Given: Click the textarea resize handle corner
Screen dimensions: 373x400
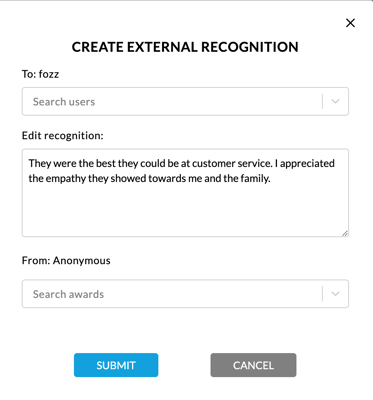Looking at the screenshot, I should pos(345,233).
